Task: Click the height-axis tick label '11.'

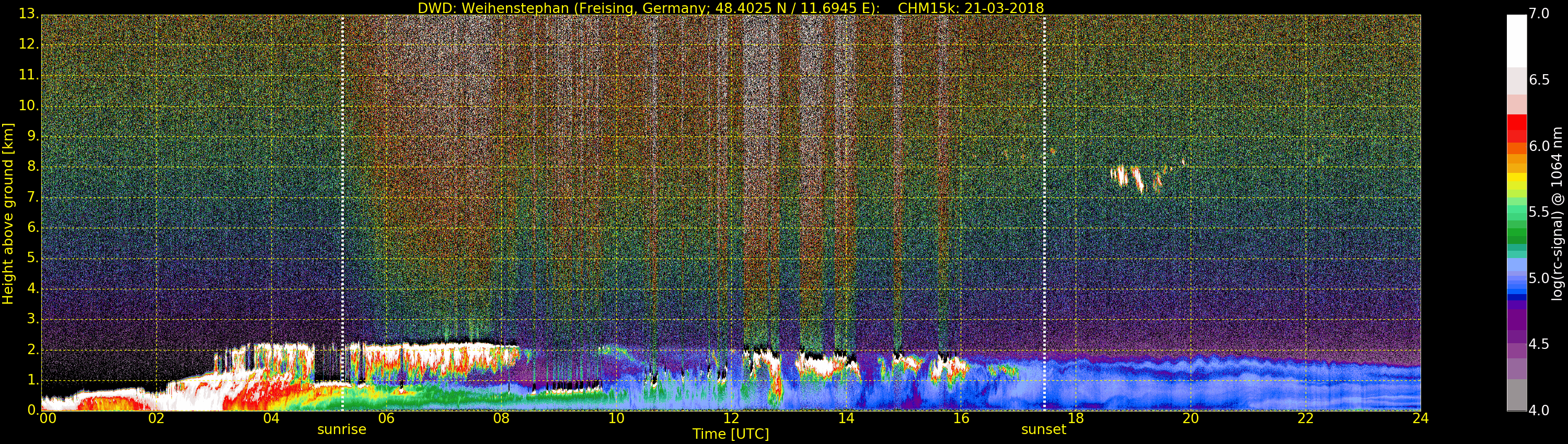Action: click(x=29, y=75)
